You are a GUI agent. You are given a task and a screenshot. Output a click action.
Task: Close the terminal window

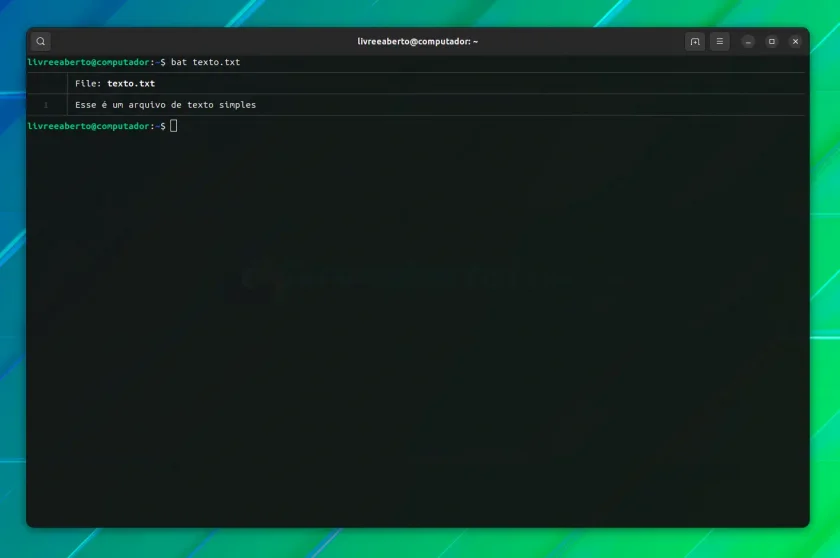pyautogui.click(x=795, y=41)
